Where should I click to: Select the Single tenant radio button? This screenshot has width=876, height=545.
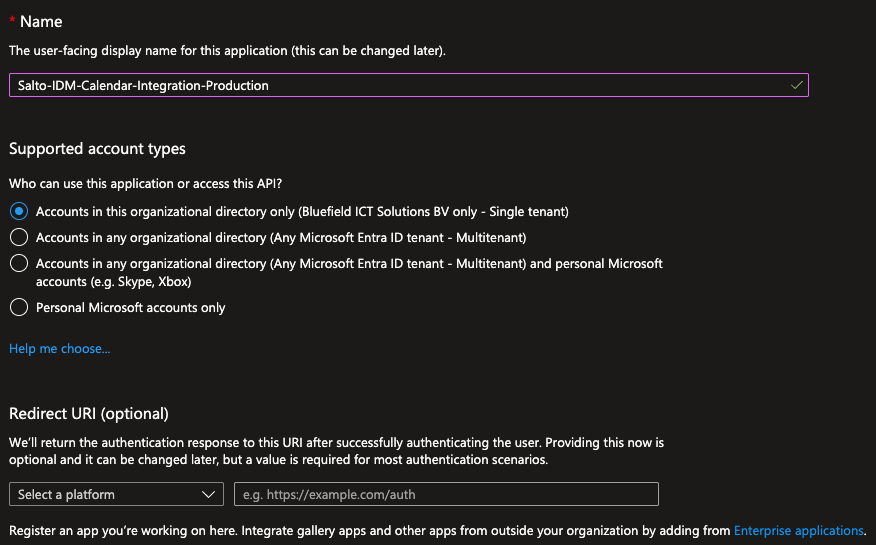(x=18, y=212)
